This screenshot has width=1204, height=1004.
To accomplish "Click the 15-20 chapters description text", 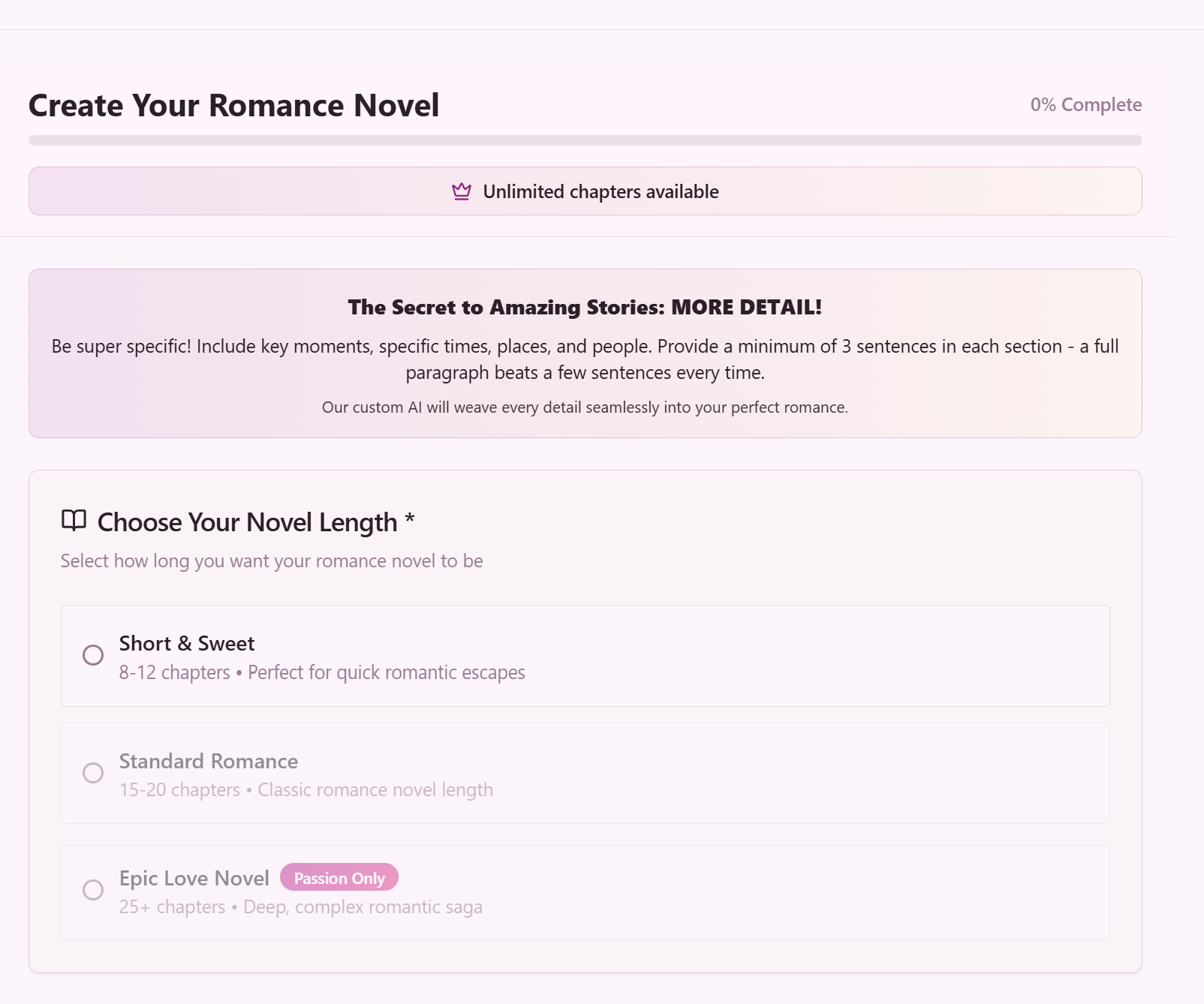I will [306, 789].
